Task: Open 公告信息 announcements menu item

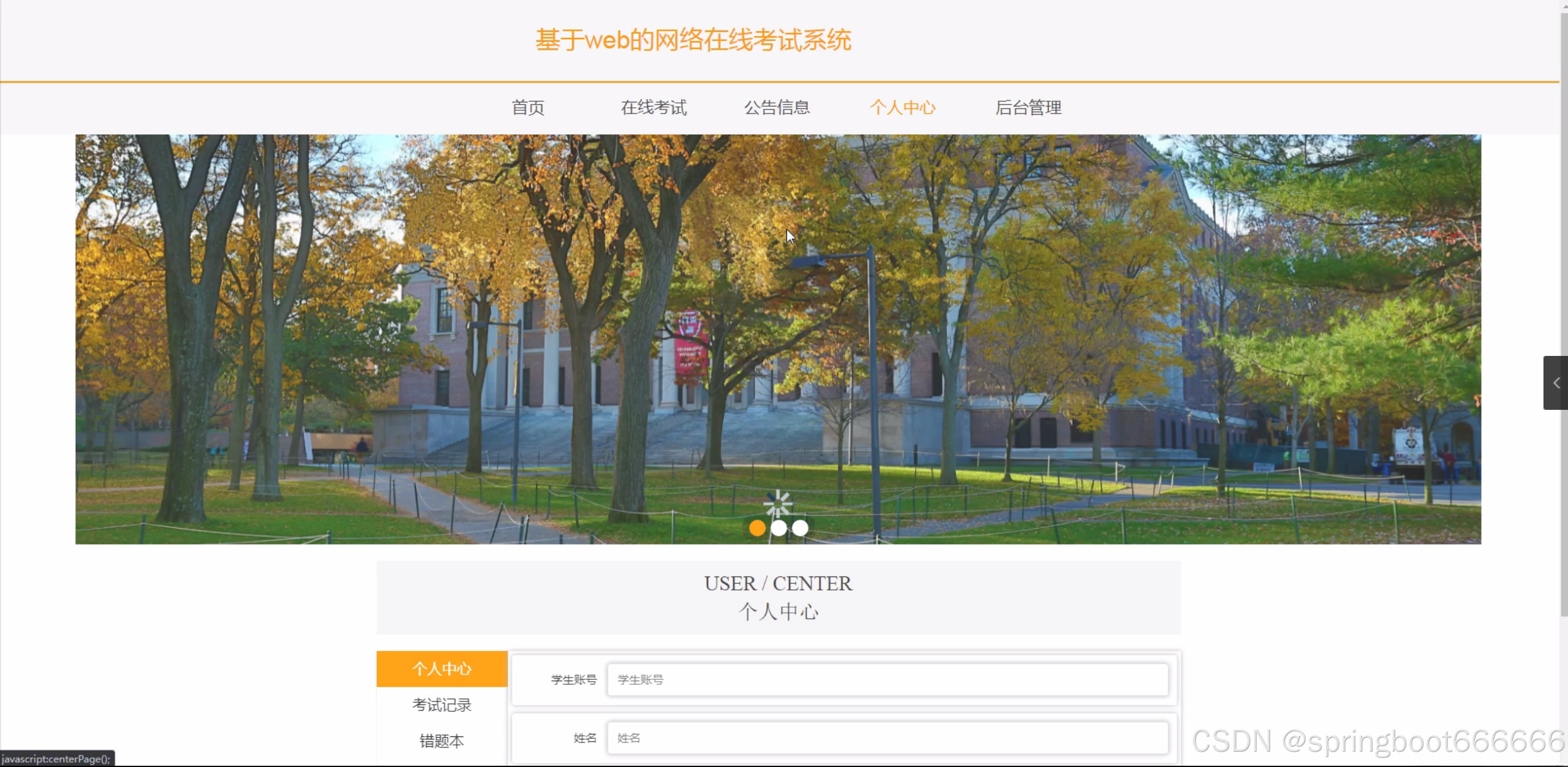Action: click(777, 108)
